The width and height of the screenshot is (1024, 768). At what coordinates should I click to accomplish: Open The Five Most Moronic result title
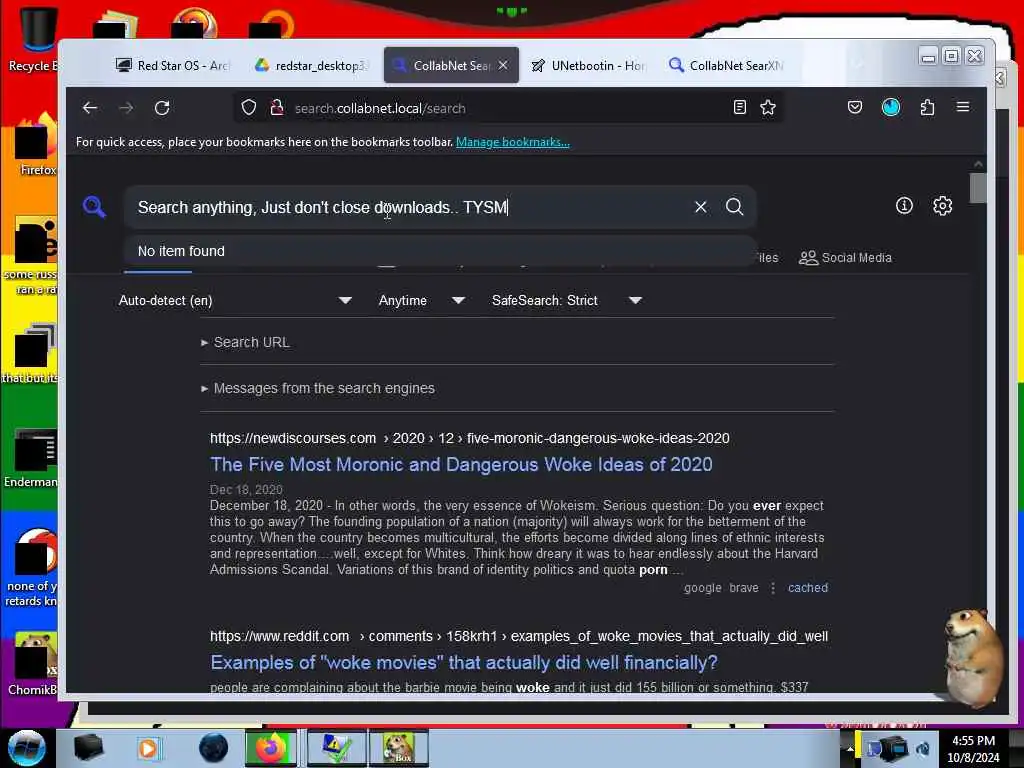coord(461,464)
